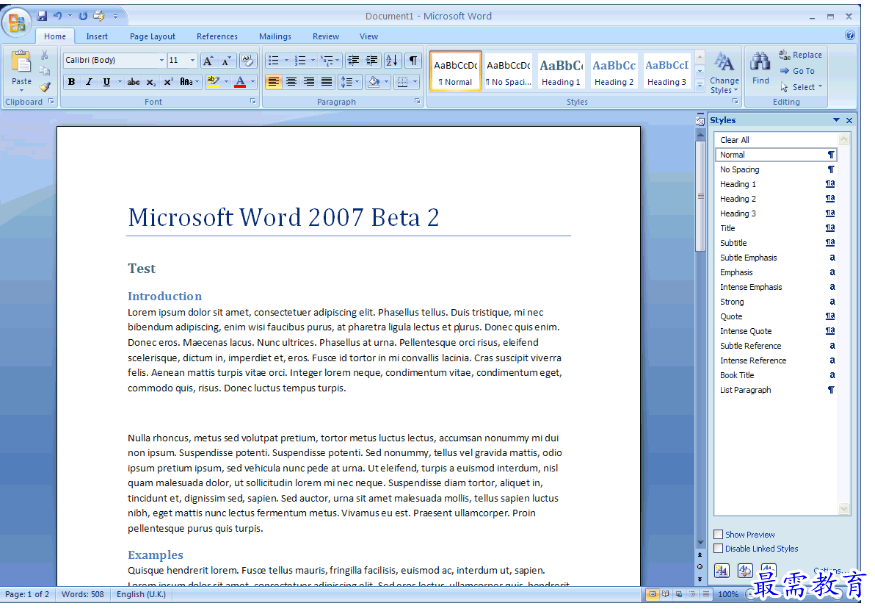The width and height of the screenshot is (875, 616).
Task: Apply text highlight color
Action: (213, 82)
